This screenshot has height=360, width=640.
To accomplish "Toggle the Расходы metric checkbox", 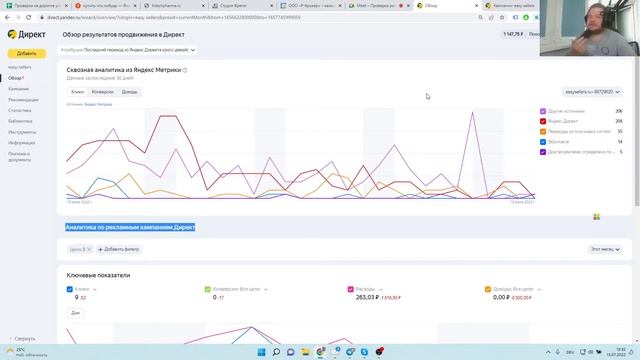I will click(350, 289).
